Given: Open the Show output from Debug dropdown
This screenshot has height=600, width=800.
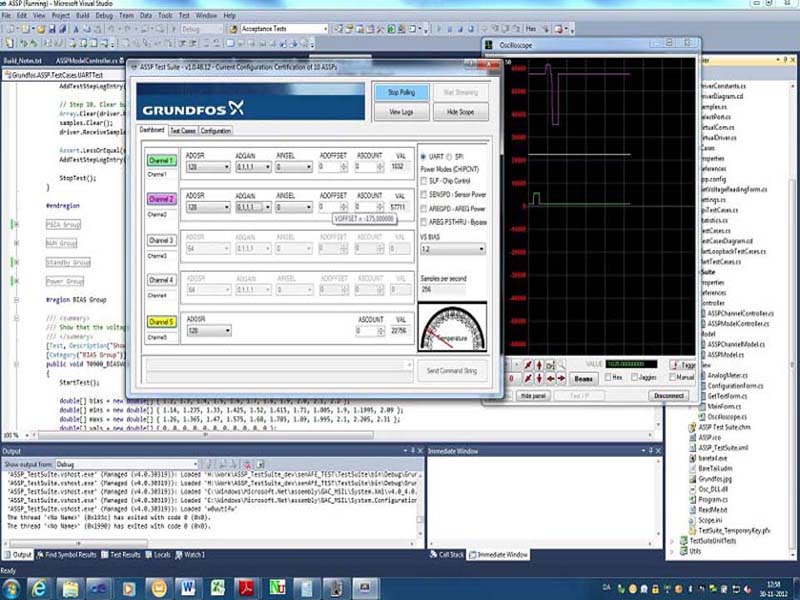Looking at the screenshot, I should coord(127,464).
